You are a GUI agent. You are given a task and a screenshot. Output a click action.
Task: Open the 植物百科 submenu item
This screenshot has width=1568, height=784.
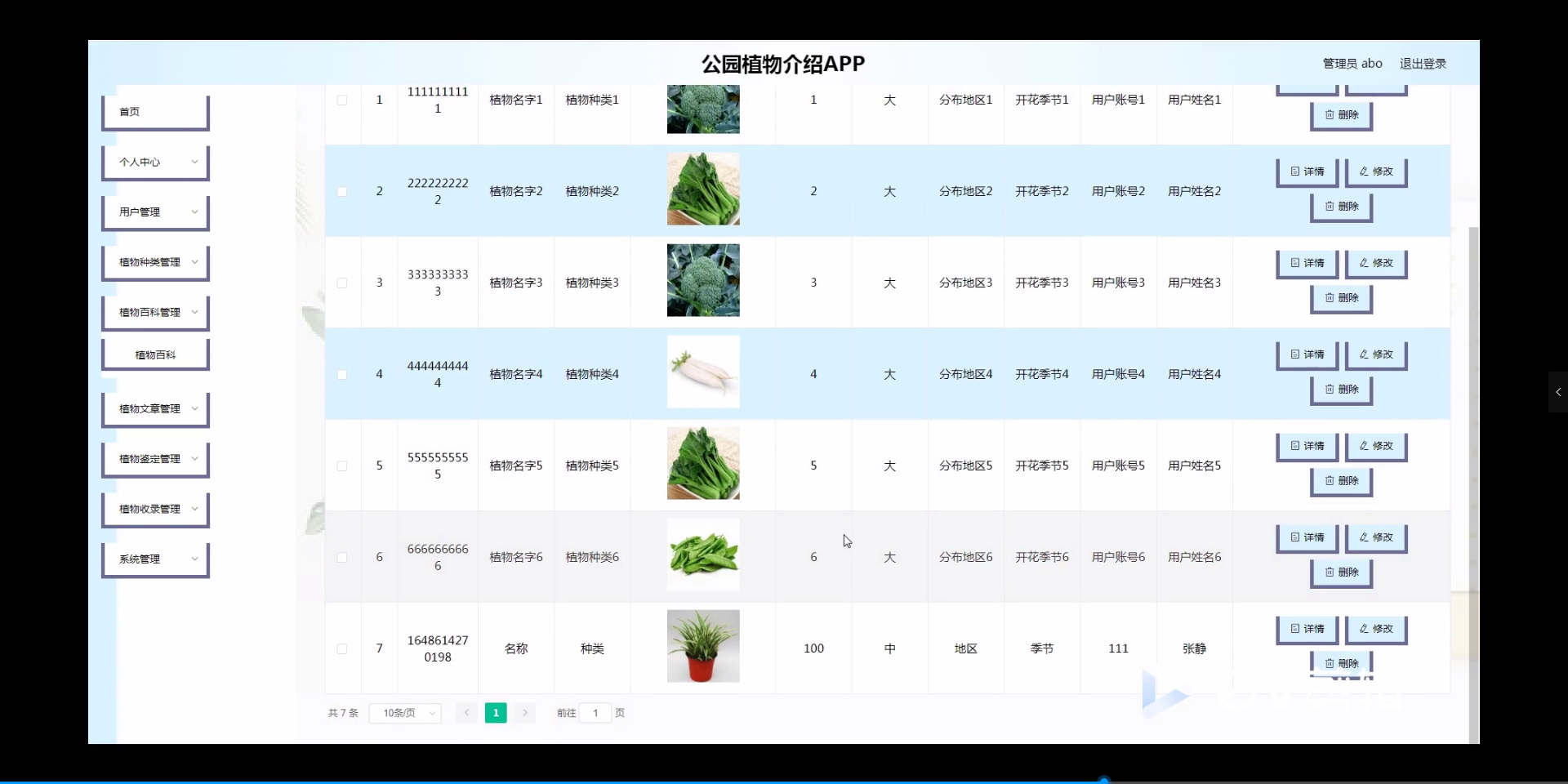pyautogui.click(x=155, y=355)
